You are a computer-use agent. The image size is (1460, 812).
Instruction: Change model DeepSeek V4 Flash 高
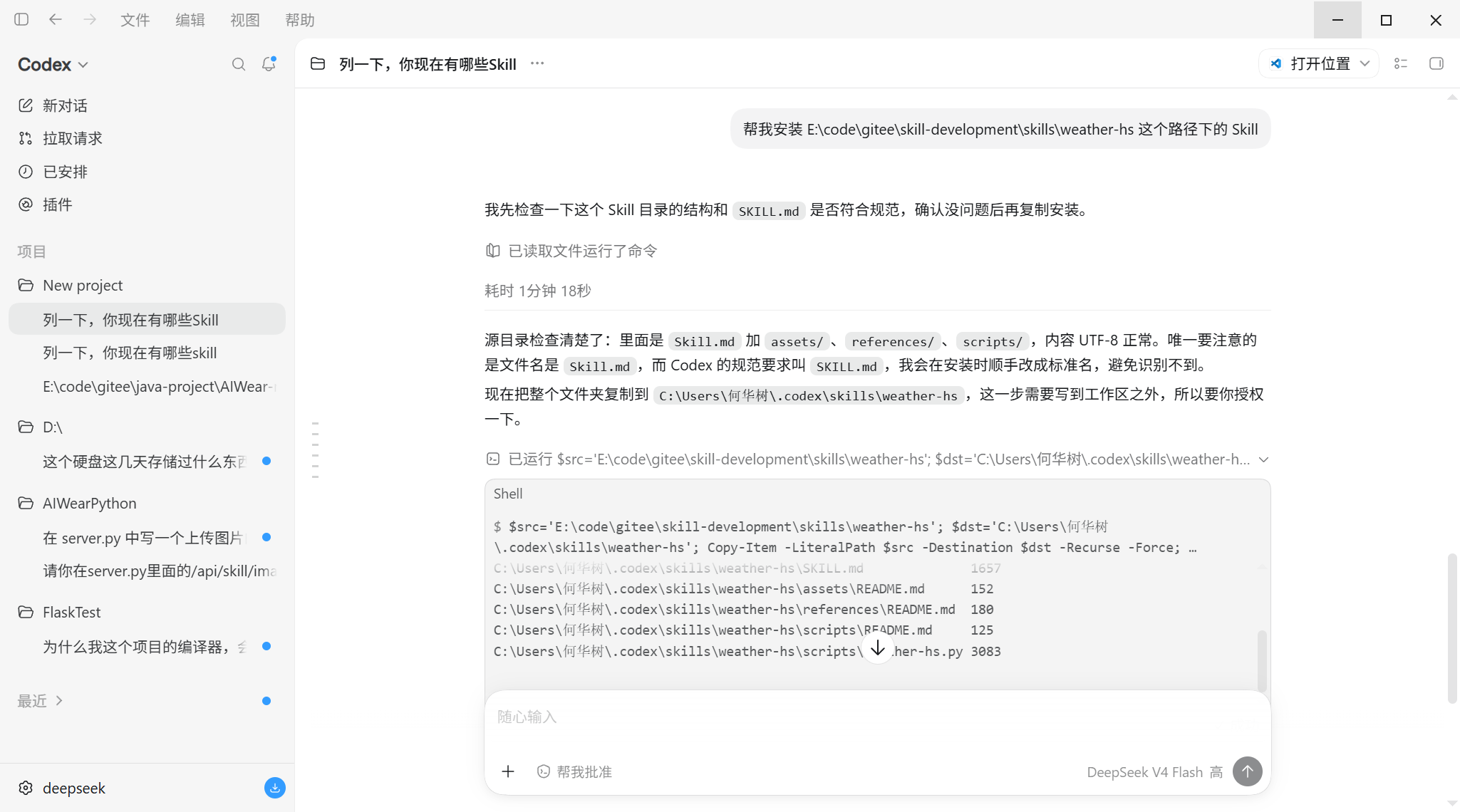tap(1155, 772)
